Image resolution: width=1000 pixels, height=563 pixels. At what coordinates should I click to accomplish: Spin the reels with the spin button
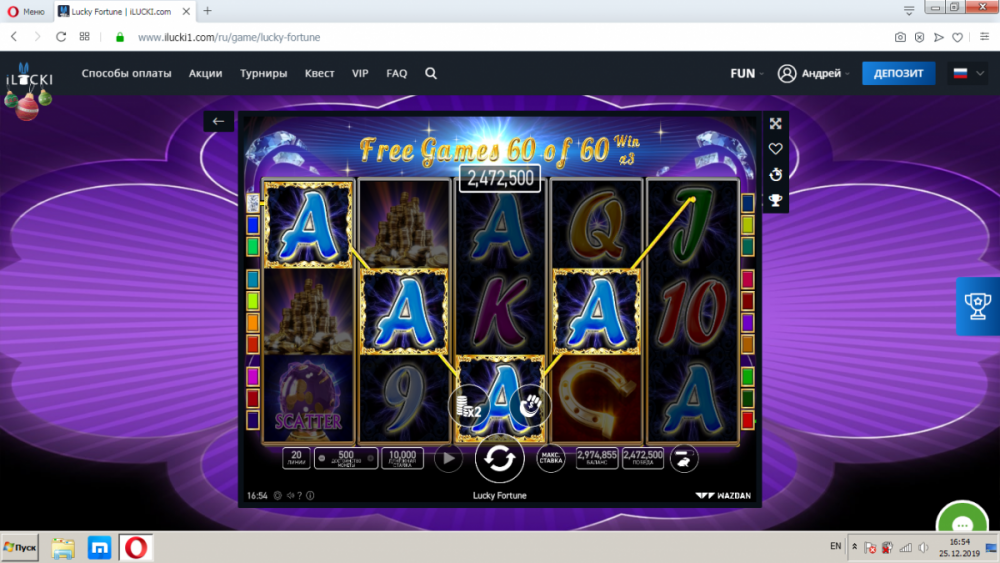pos(499,458)
